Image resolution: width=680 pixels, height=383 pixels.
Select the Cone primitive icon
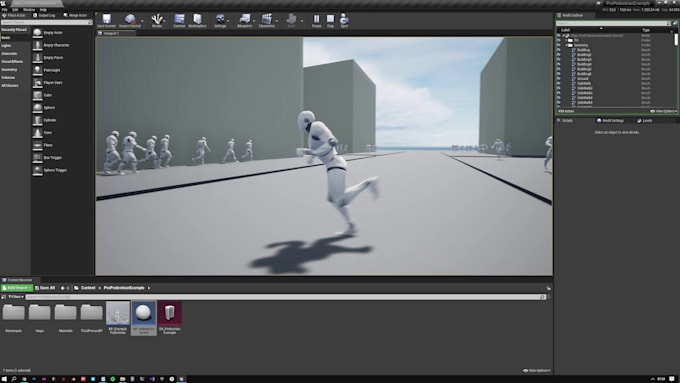[x=37, y=133]
